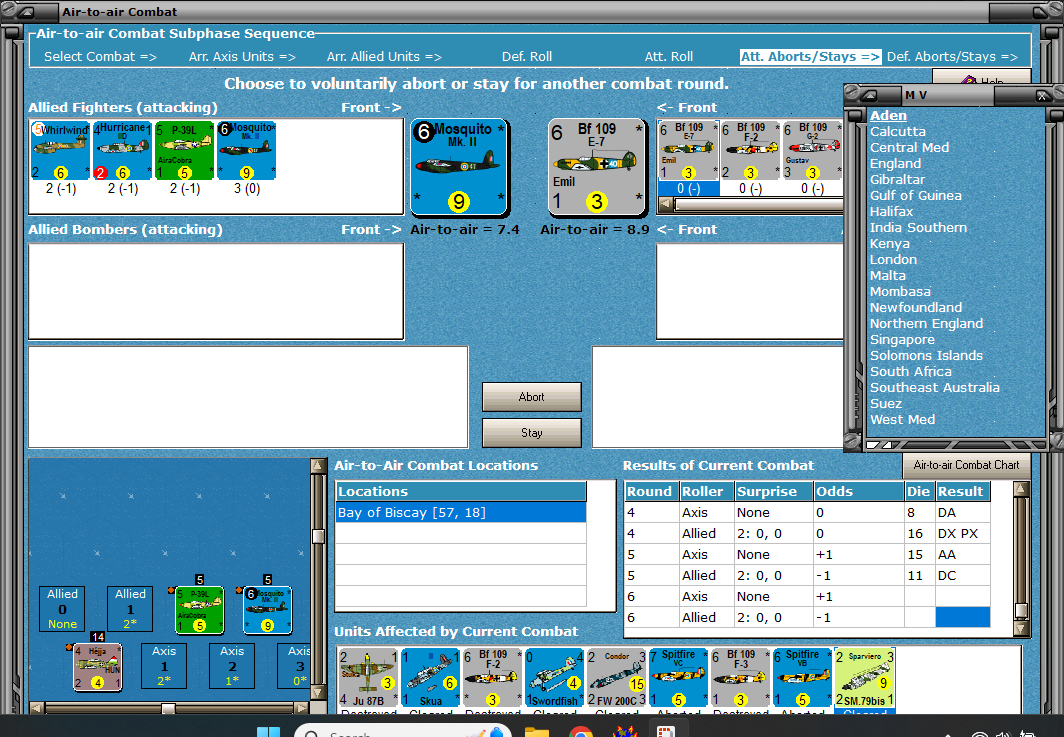
Task: Select the Spitfire VC affected unit
Action: pos(679,677)
